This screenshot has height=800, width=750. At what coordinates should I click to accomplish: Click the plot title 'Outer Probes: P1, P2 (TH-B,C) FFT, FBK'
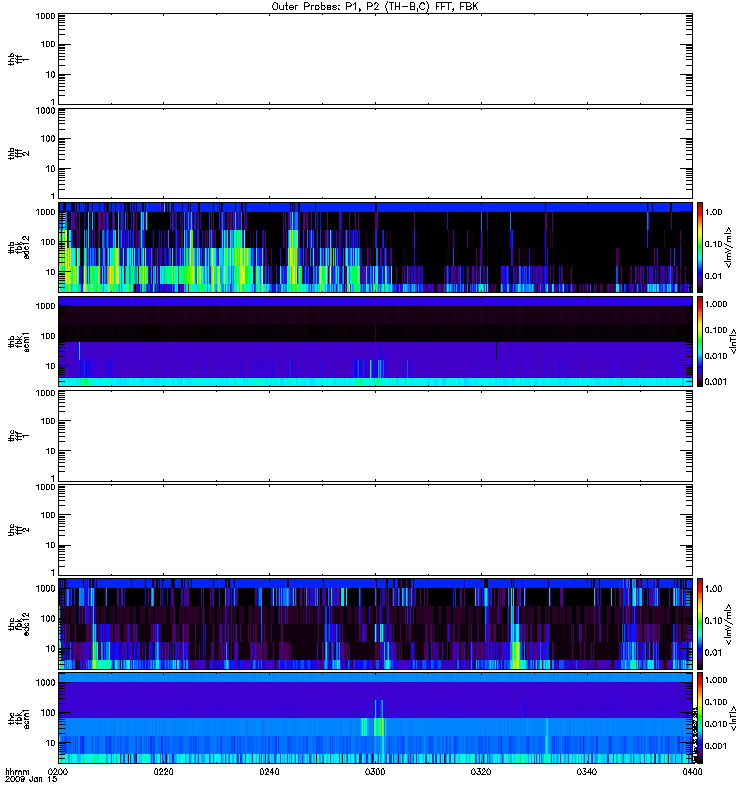(x=375, y=7)
